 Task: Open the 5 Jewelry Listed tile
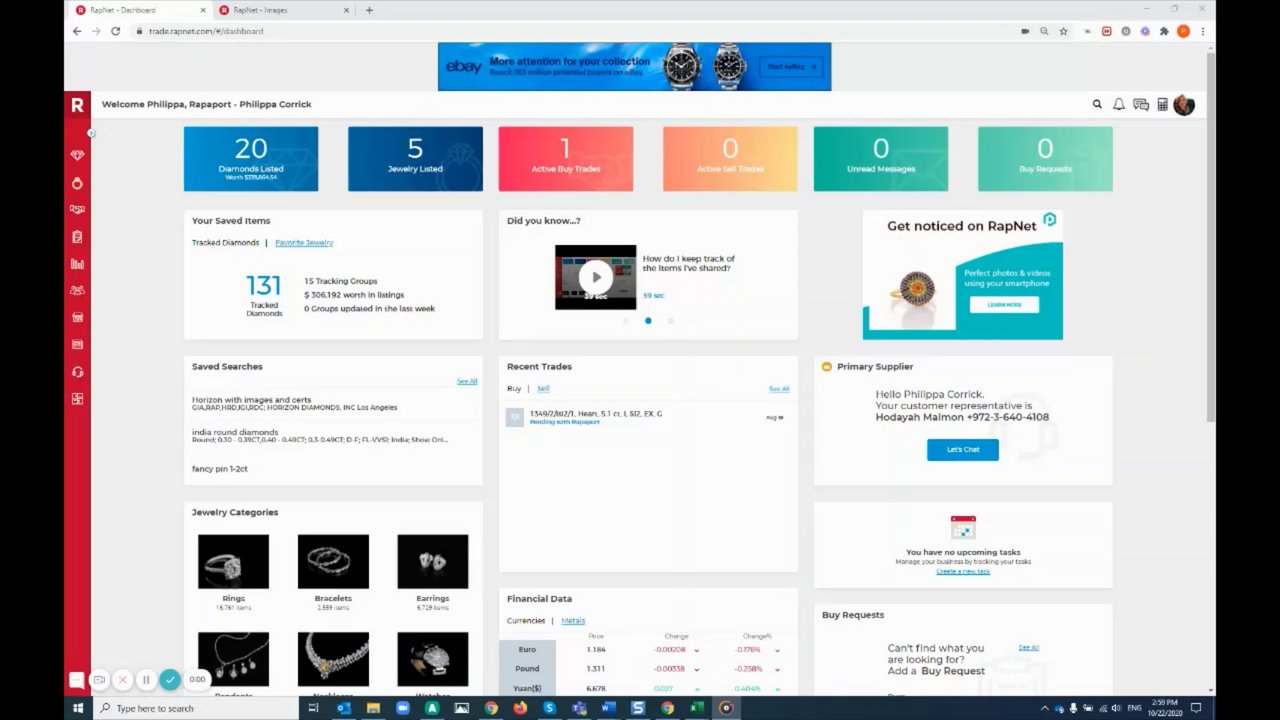point(415,158)
